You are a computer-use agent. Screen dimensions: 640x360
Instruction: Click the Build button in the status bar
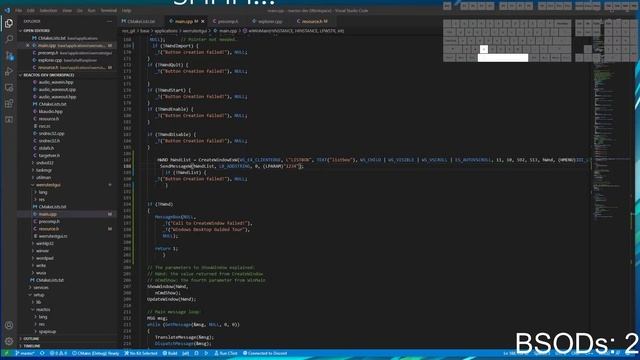[x=170, y=353]
